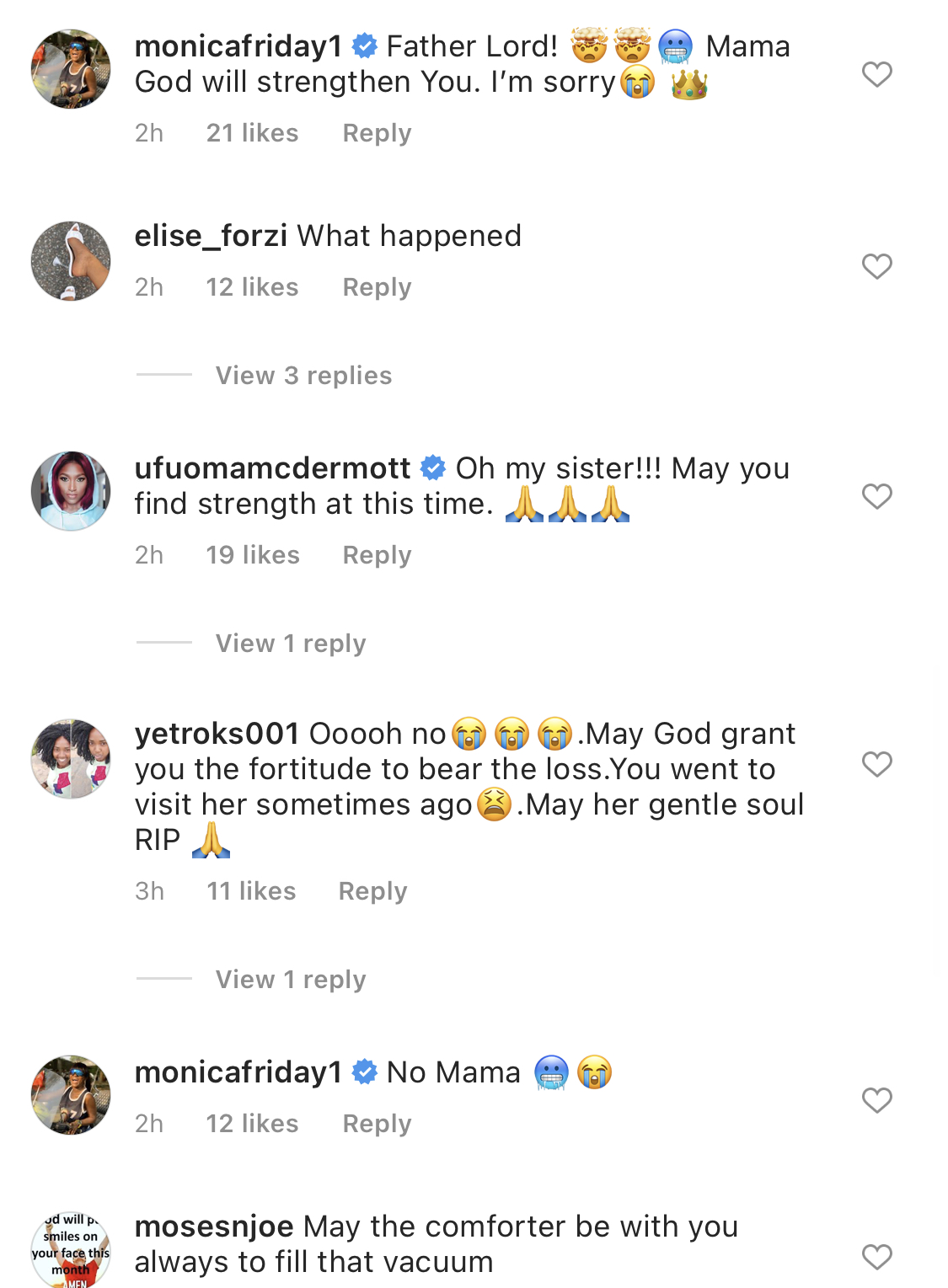Image resolution: width=948 pixels, height=1288 pixels.
Task: Reply to yetroks001's comment
Action: click(x=372, y=891)
